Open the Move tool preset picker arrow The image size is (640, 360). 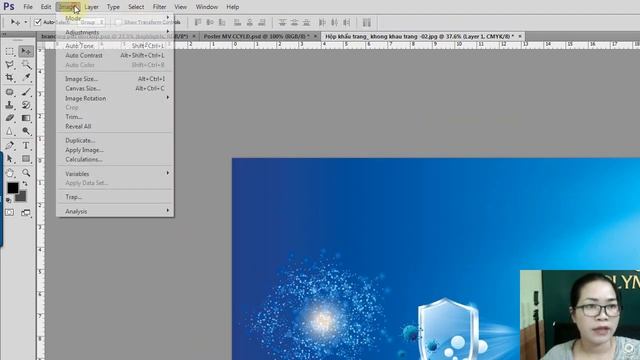[26, 22]
